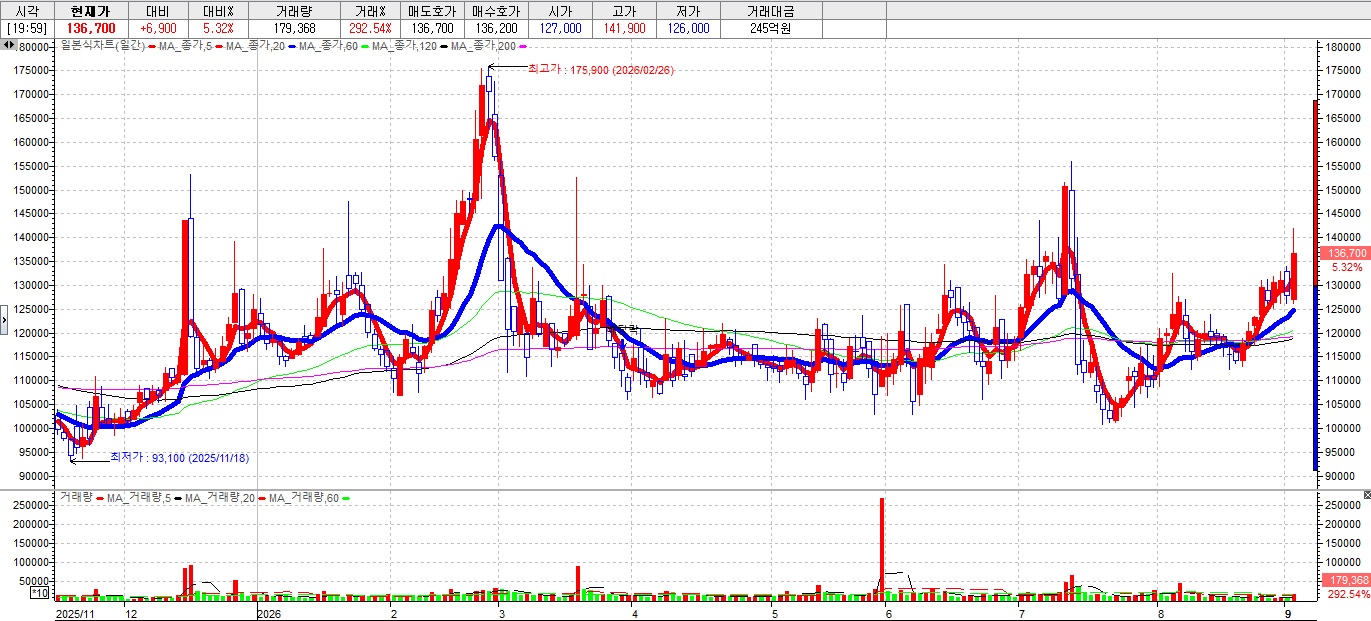Image resolution: width=1371 pixels, height=621 pixels.
Task: Click the MA_종가,200 legend entry
Action: pos(482,45)
